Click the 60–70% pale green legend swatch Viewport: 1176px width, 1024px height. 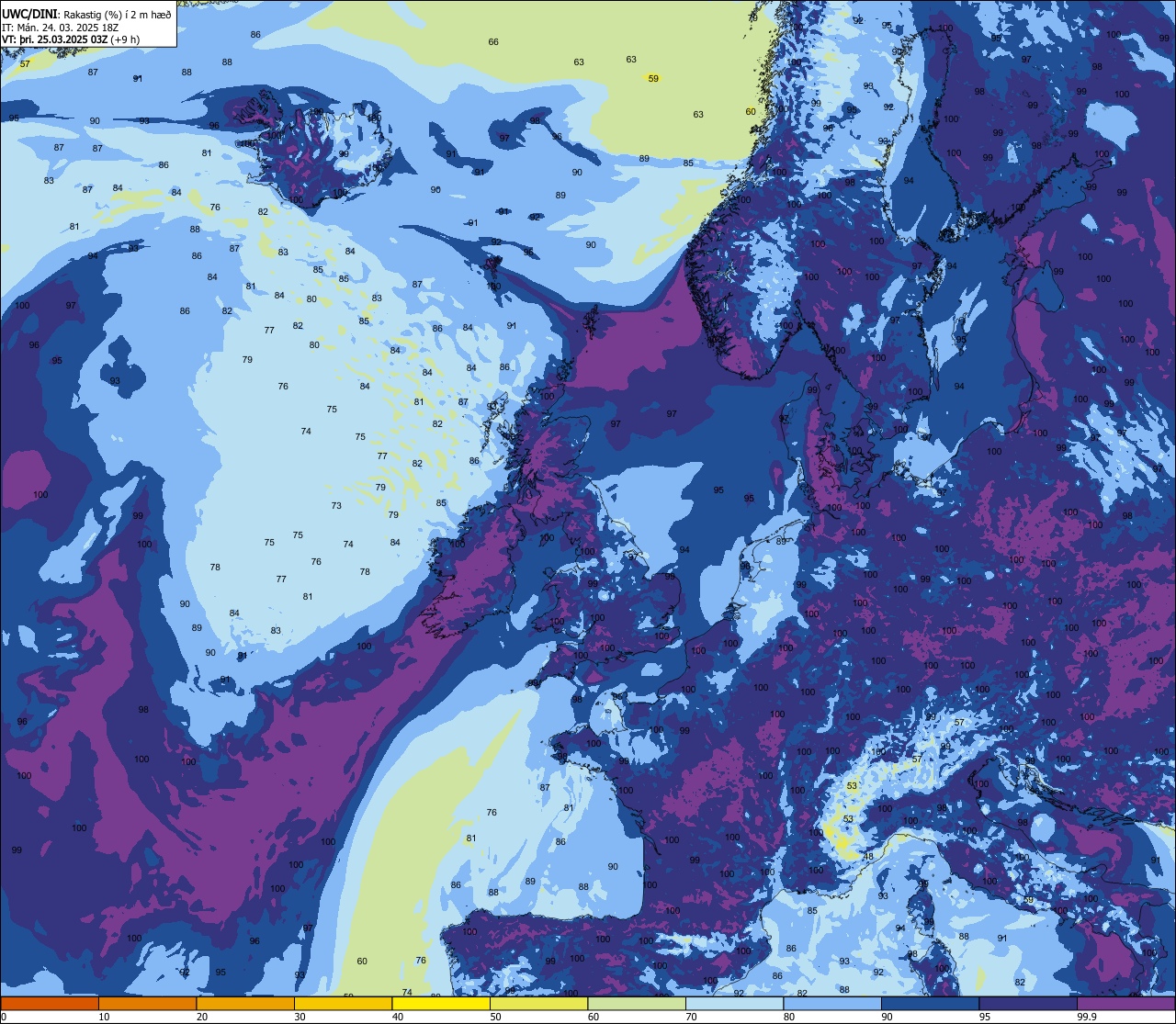click(x=637, y=1003)
